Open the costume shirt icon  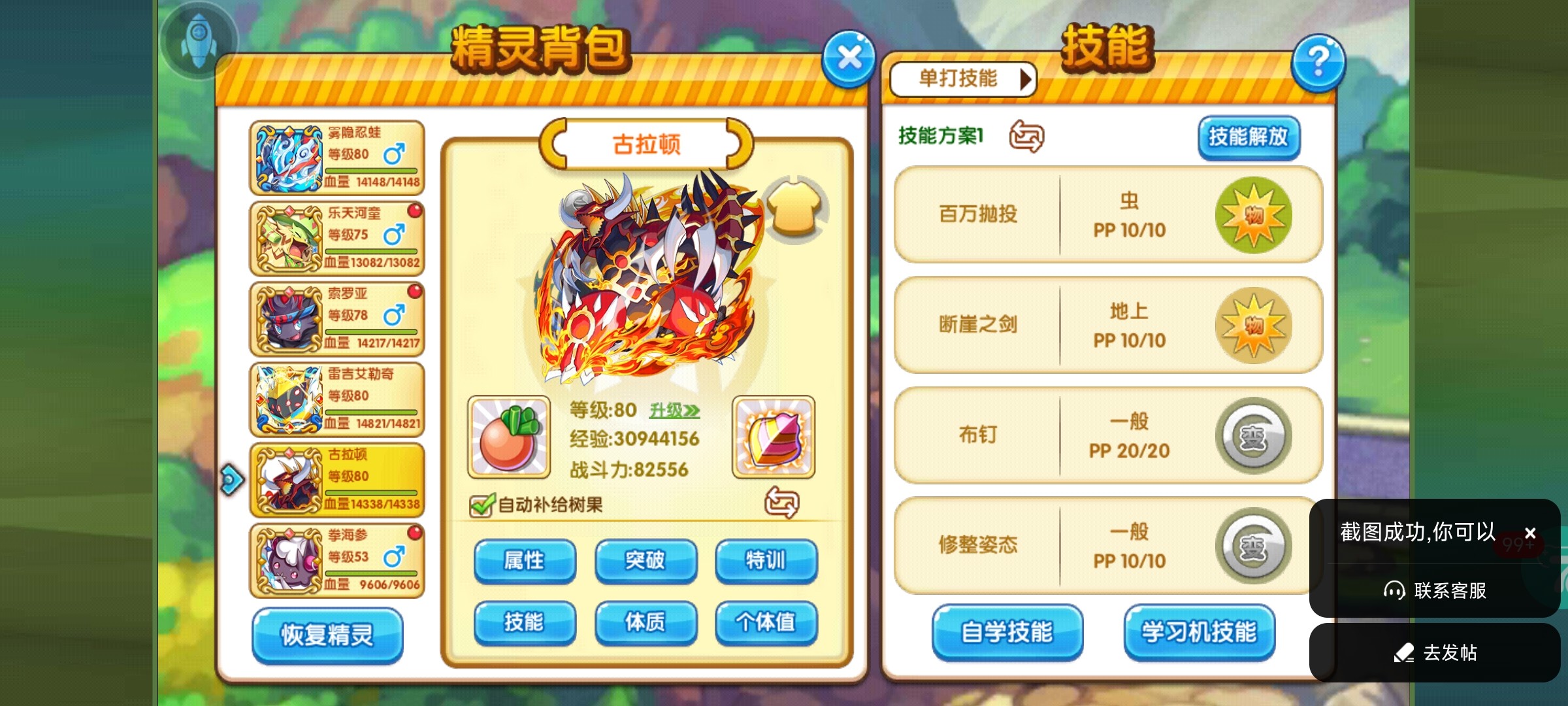tap(794, 209)
